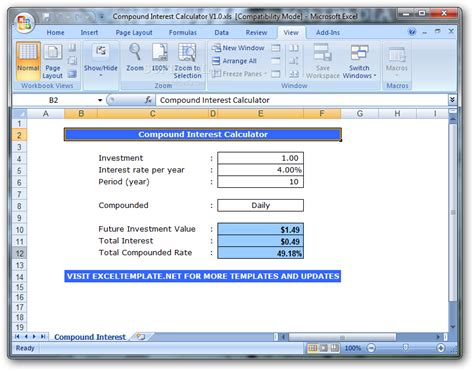Screen dimensions: 474x371
Task: Click the Name Box showing B2
Action: tap(53, 100)
